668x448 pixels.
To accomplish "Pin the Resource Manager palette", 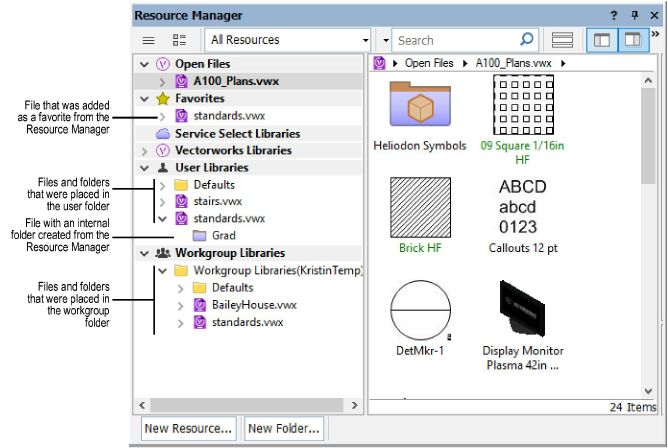I will click(635, 15).
